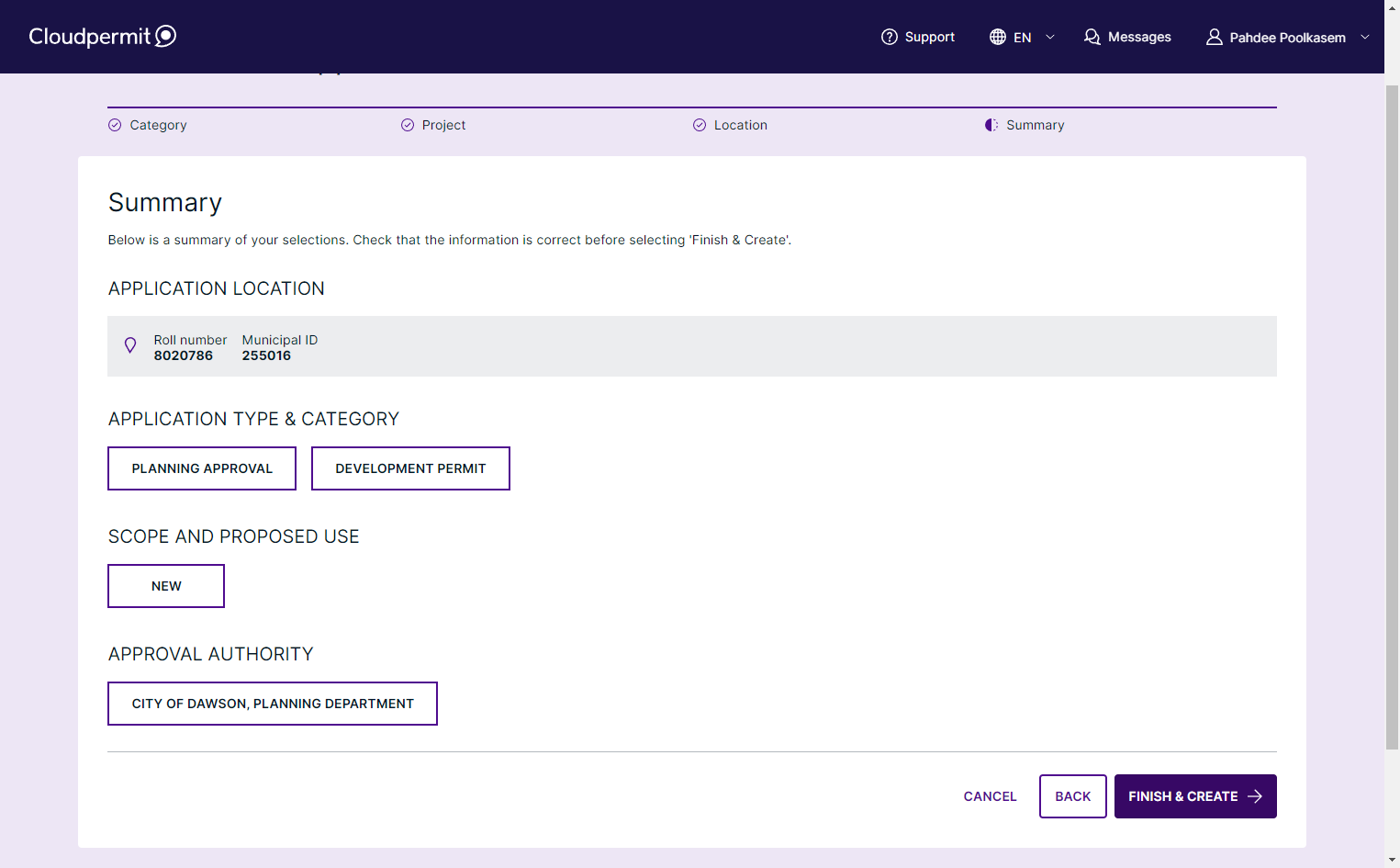Click the Support question mark icon
The image size is (1400, 868).
click(890, 37)
